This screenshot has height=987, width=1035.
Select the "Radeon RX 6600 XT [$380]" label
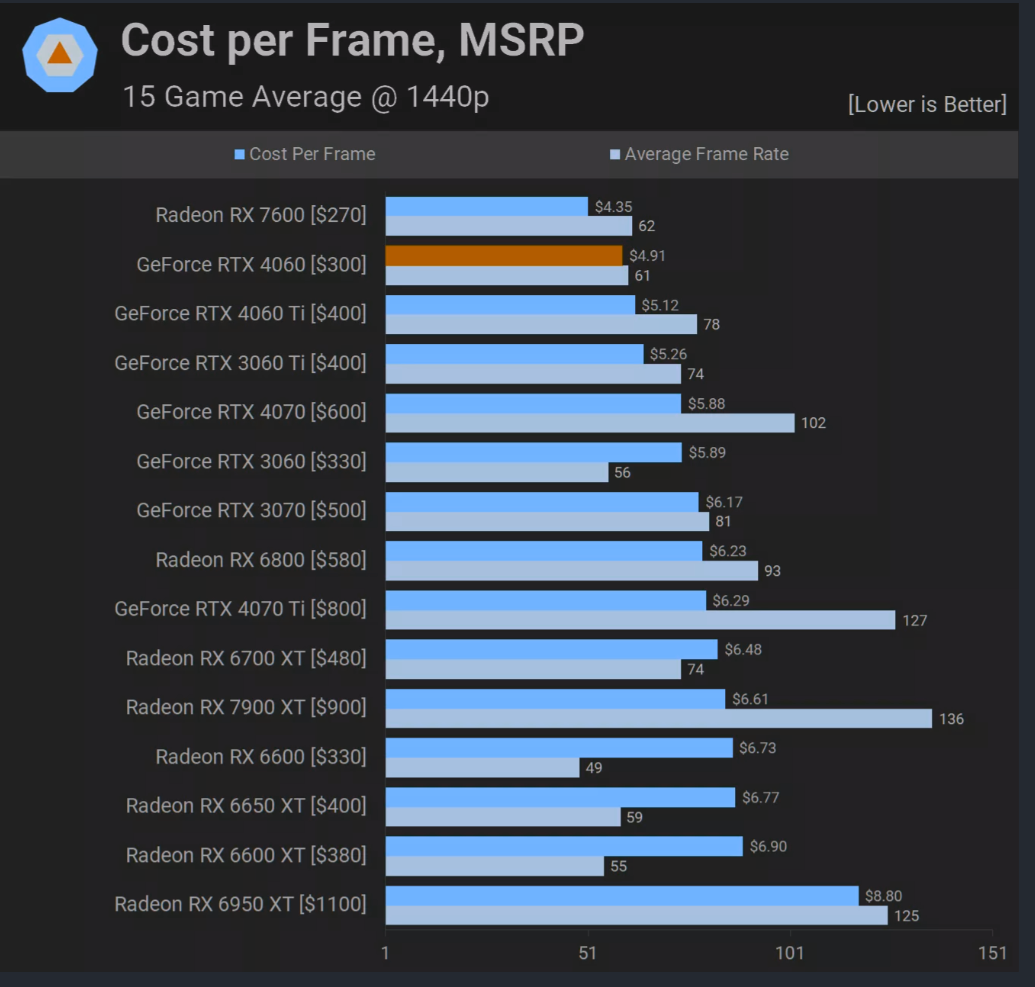[246, 855]
